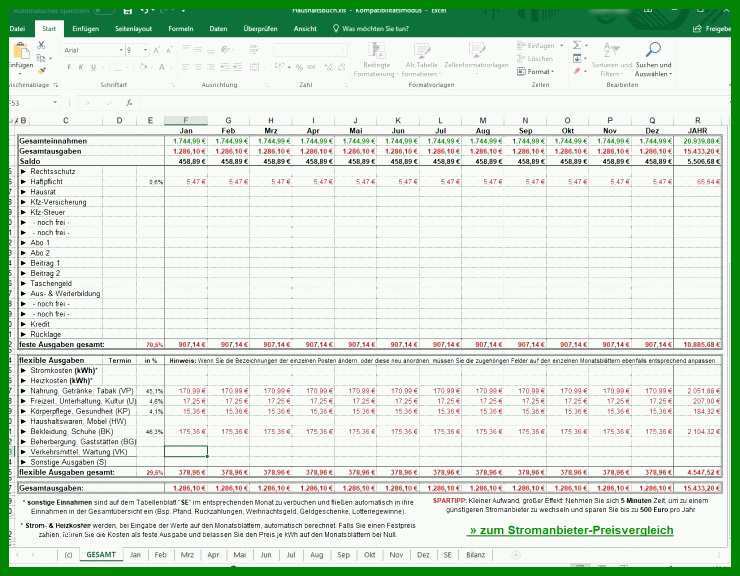
Task: Toggle bold formatting (F)
Action: [69, 68]
